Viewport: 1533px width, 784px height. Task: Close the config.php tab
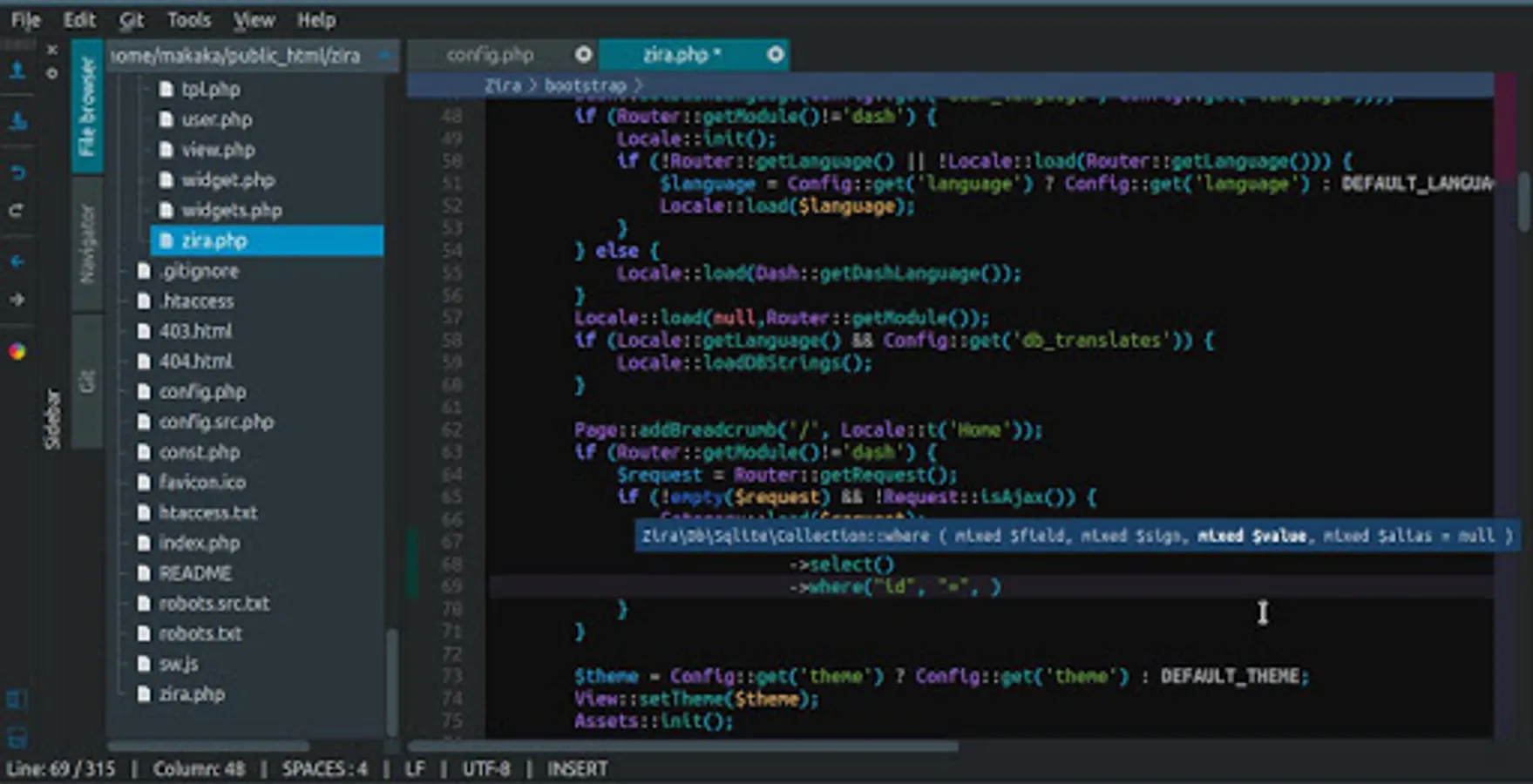tap(583, 55)
